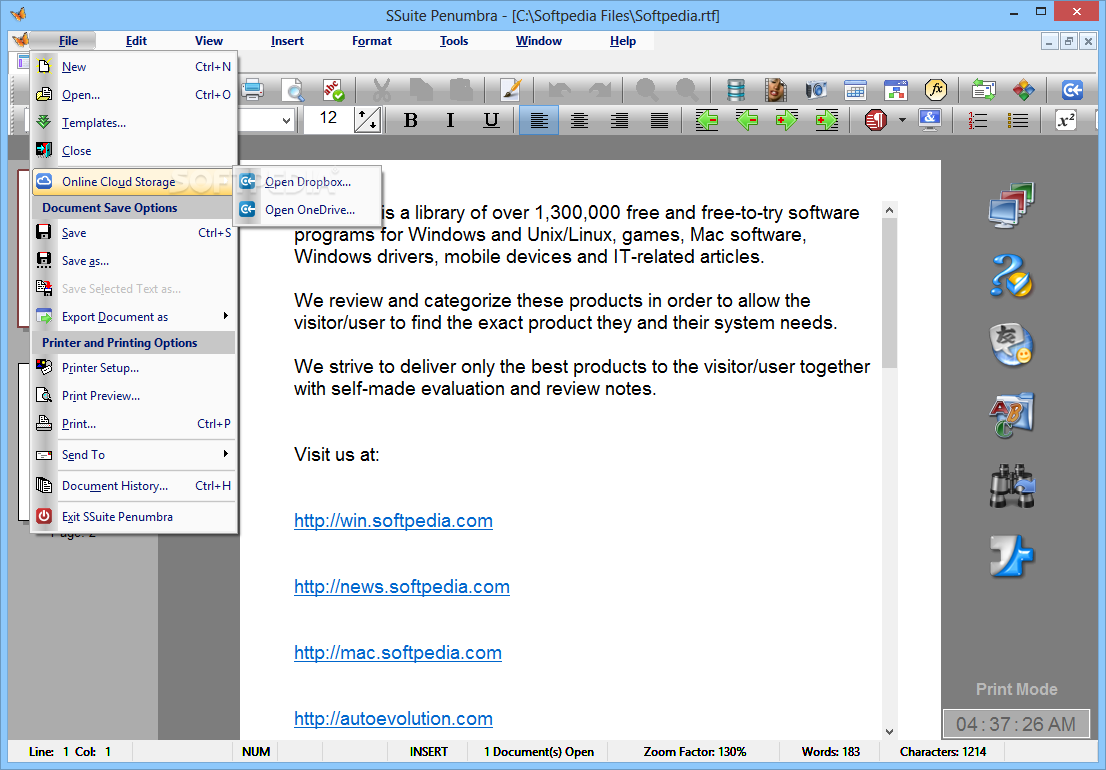Click the org chart diagram icon
Screen dimensions: 1106x770
point(896,90)
